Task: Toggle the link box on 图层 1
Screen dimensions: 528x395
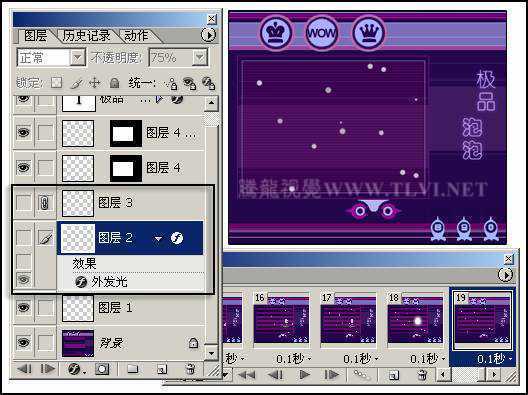Action: 45,307
